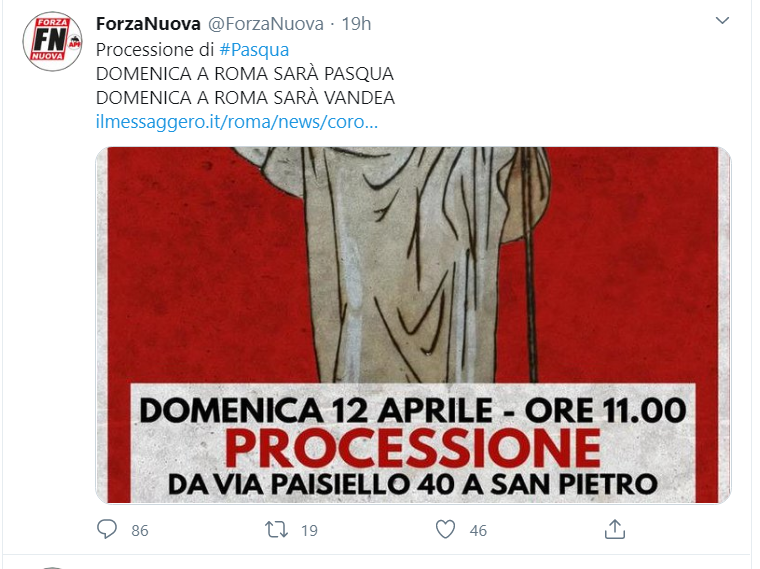Screen dimensions: 760x569
Task: Open the share tweet upload icon
Action: tap(615, 529)
